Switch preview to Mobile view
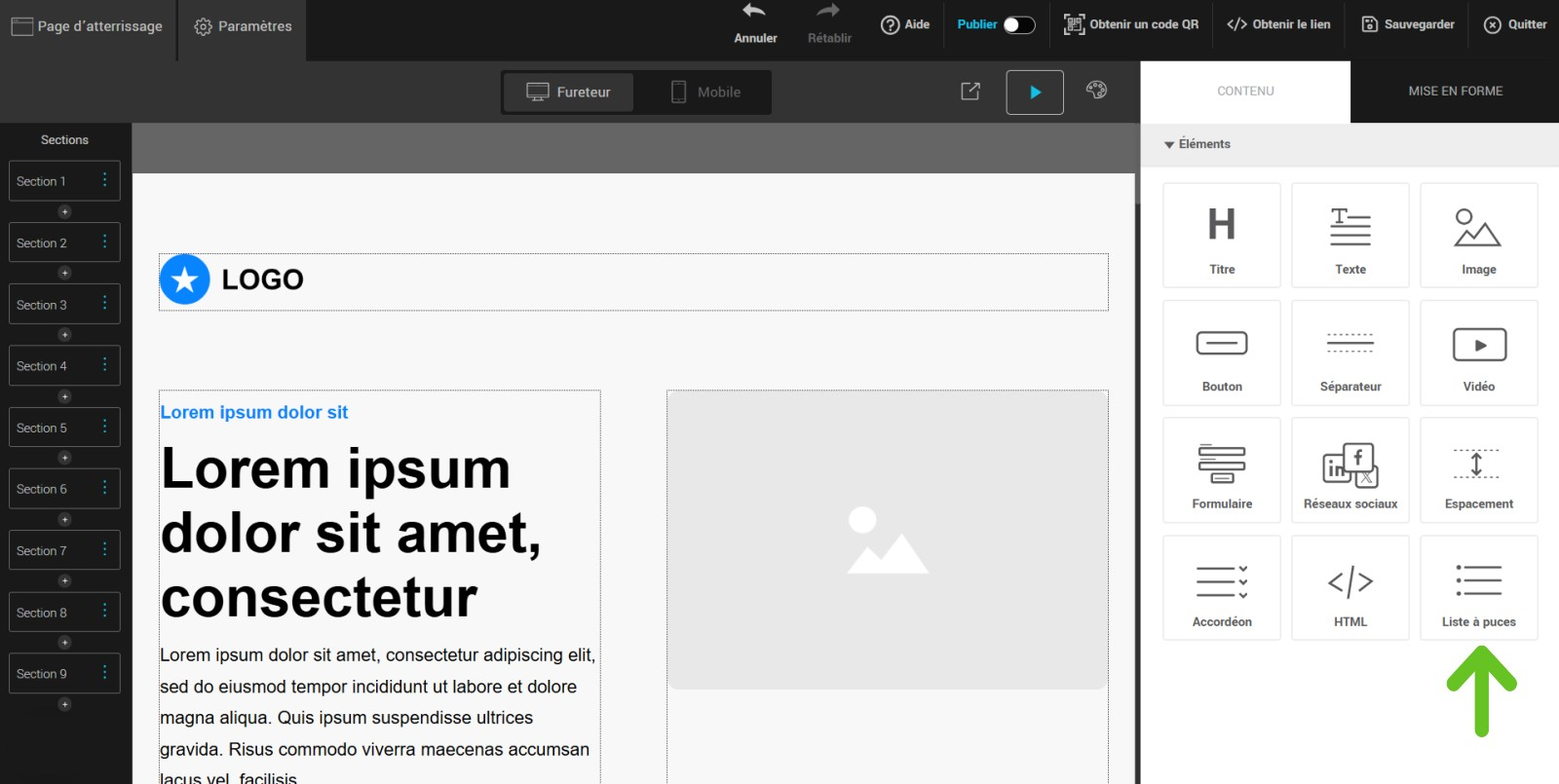Screen dimensions: 1559x784 pos(705,93)
